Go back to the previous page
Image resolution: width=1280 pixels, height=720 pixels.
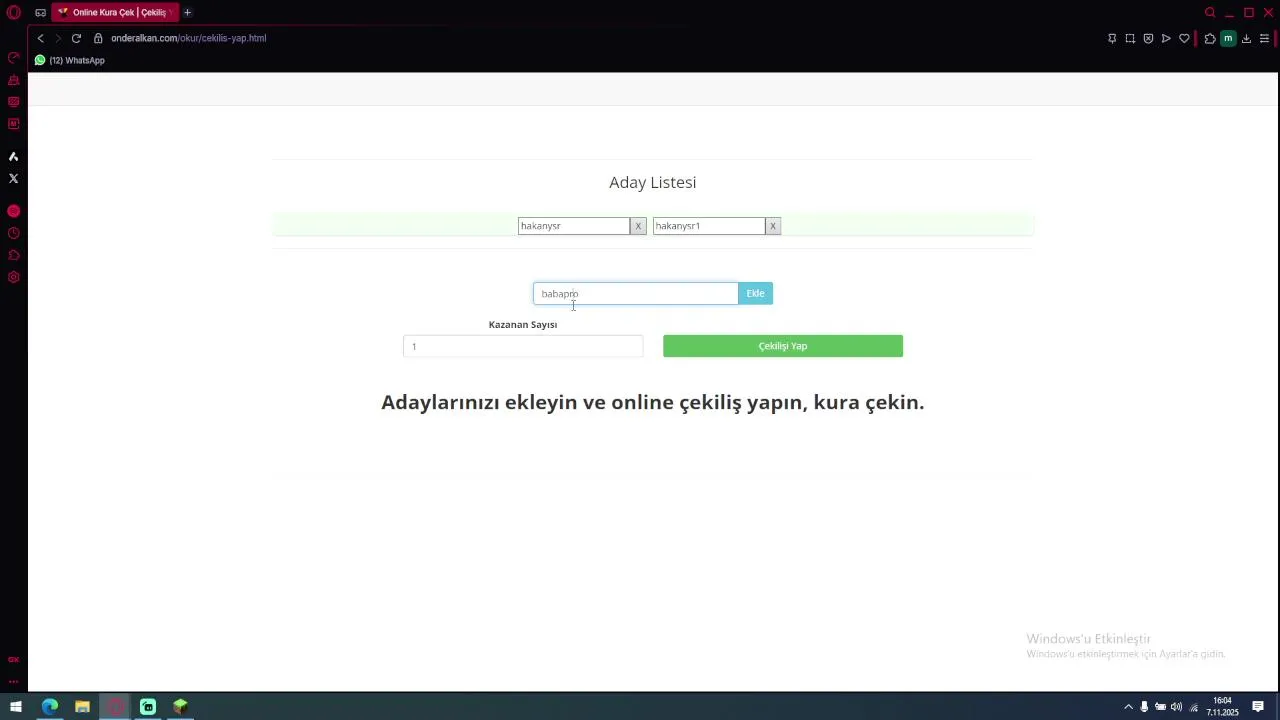40,38
